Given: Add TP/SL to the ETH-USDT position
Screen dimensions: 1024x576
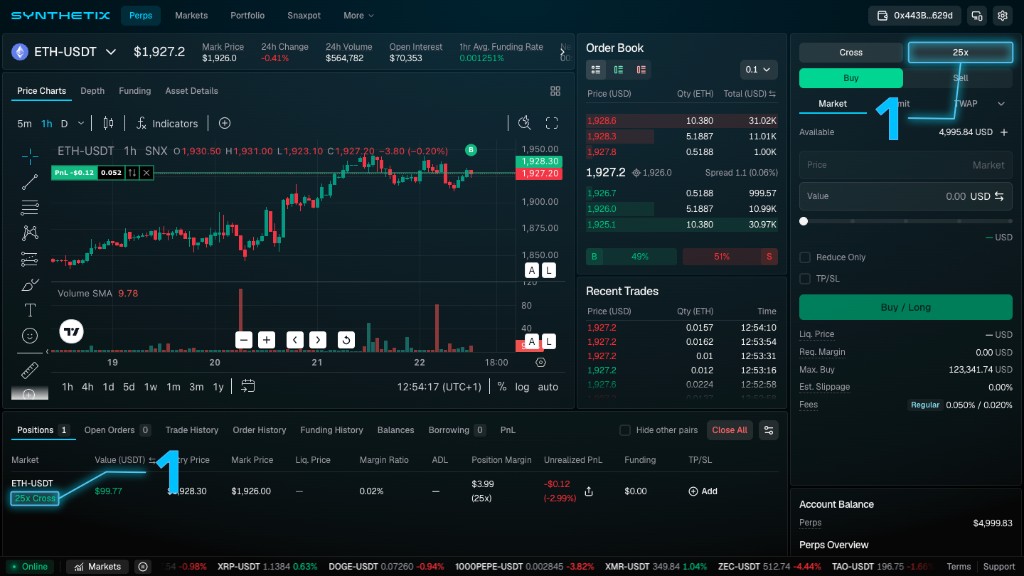Looking at the screenshot, I should 703,491.
